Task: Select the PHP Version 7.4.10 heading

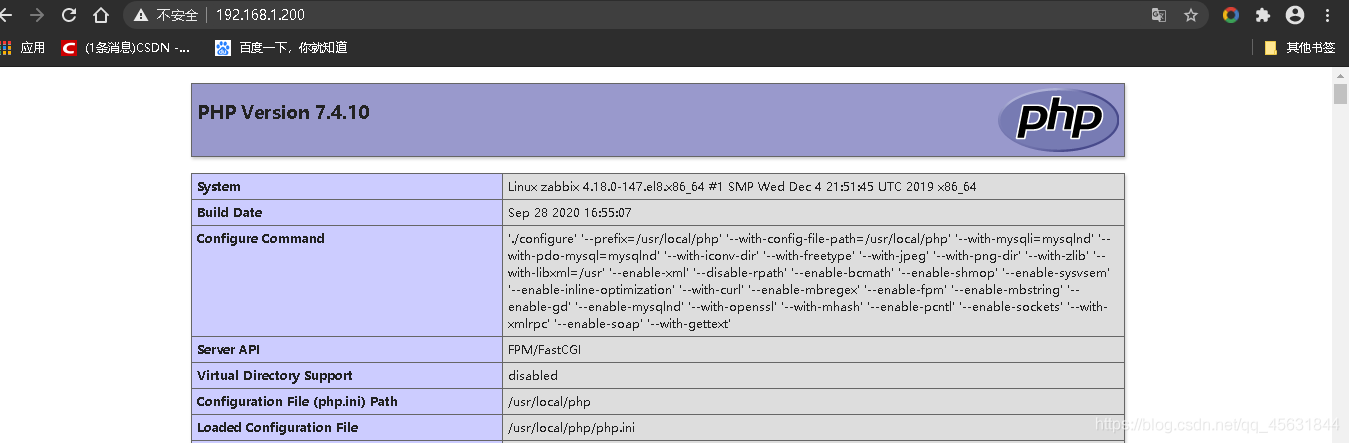Action: click(284, 112)
